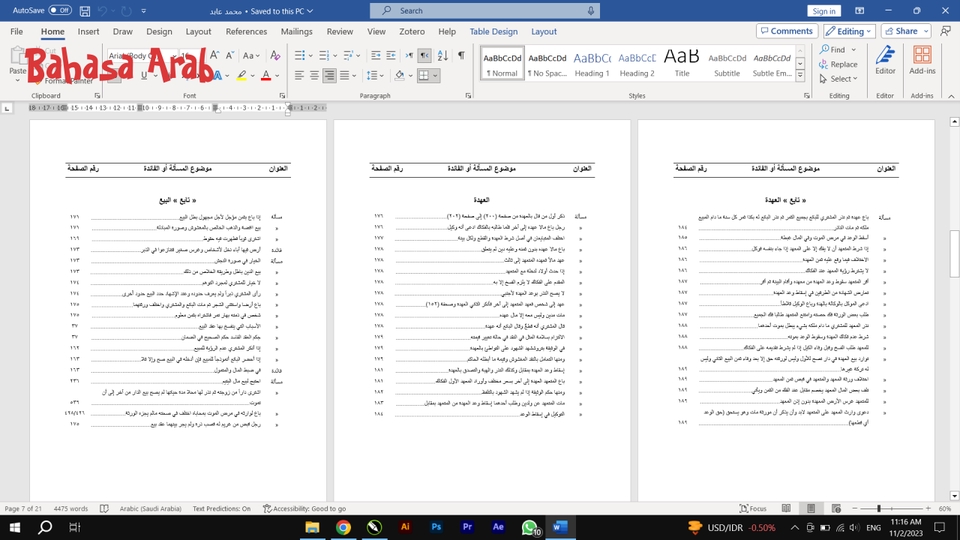Apply the No Spacing style
The width and height of the screenshot is (960, 540).
547,64
